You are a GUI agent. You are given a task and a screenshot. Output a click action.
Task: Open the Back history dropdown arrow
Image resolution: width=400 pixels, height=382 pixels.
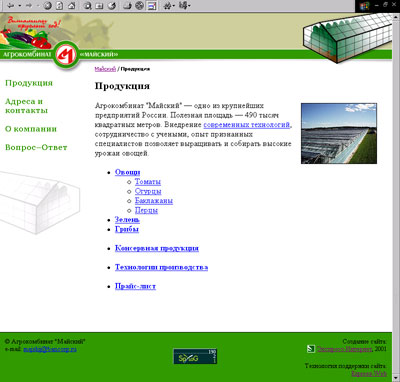pos(19,6)
